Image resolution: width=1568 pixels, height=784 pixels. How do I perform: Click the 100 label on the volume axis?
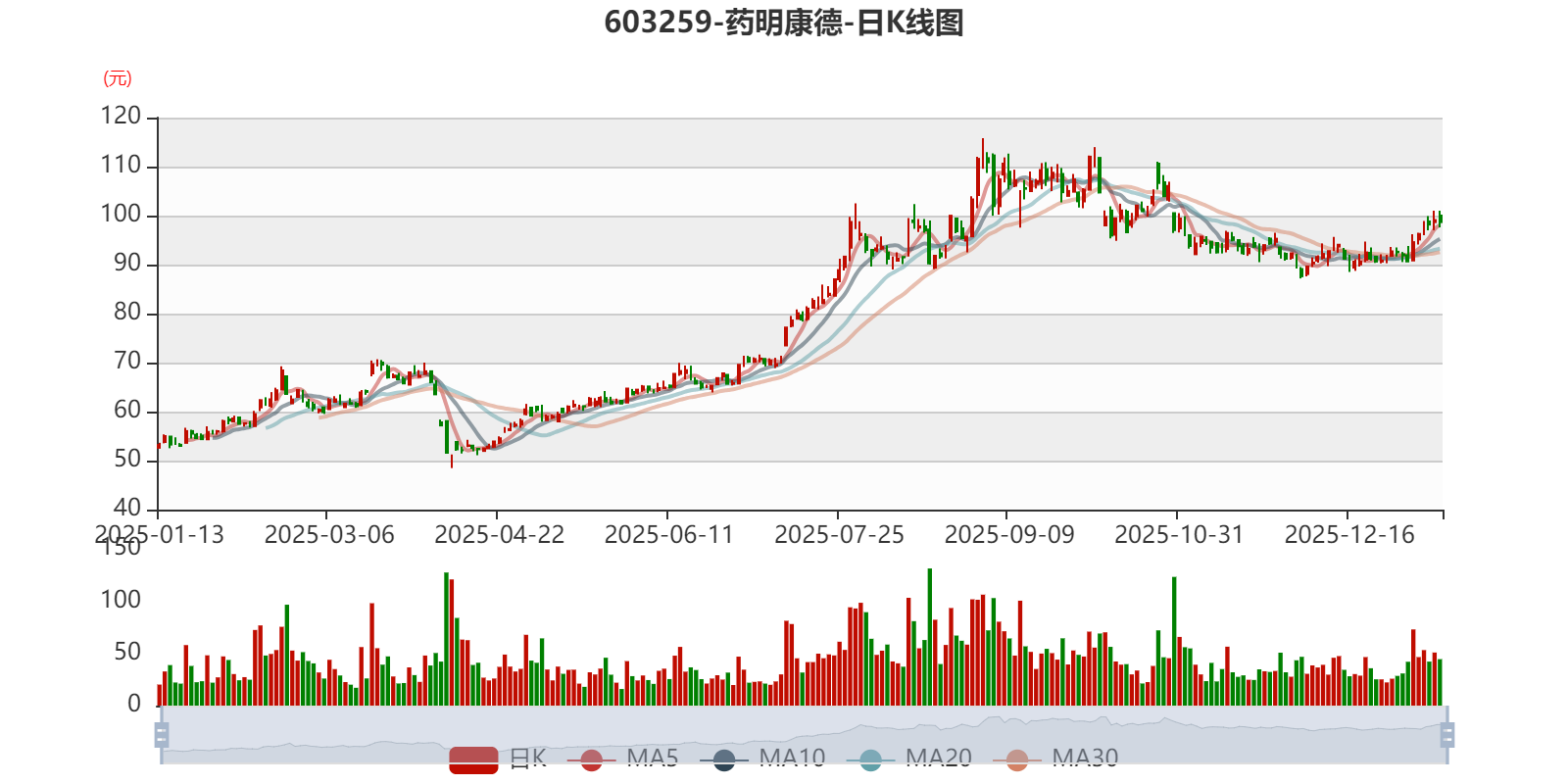121,599
